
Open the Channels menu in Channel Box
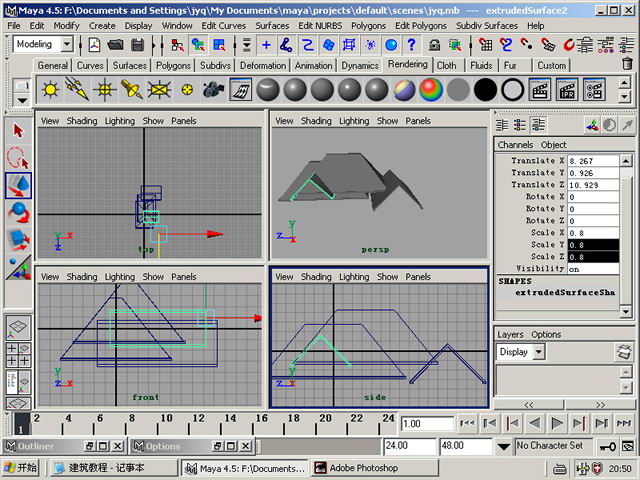click(515, 145)
